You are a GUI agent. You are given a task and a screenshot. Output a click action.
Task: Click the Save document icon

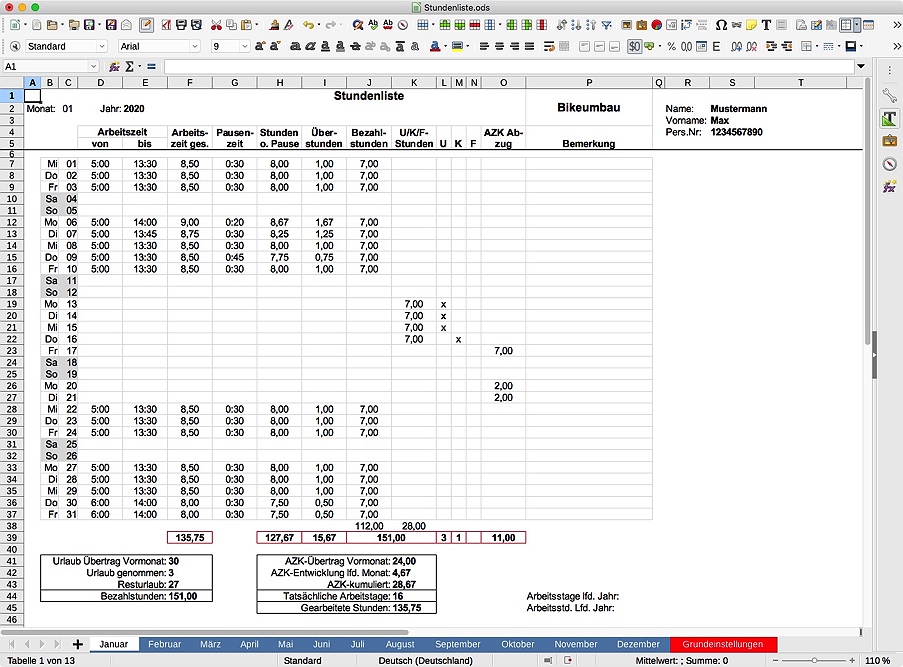point(89,25)
